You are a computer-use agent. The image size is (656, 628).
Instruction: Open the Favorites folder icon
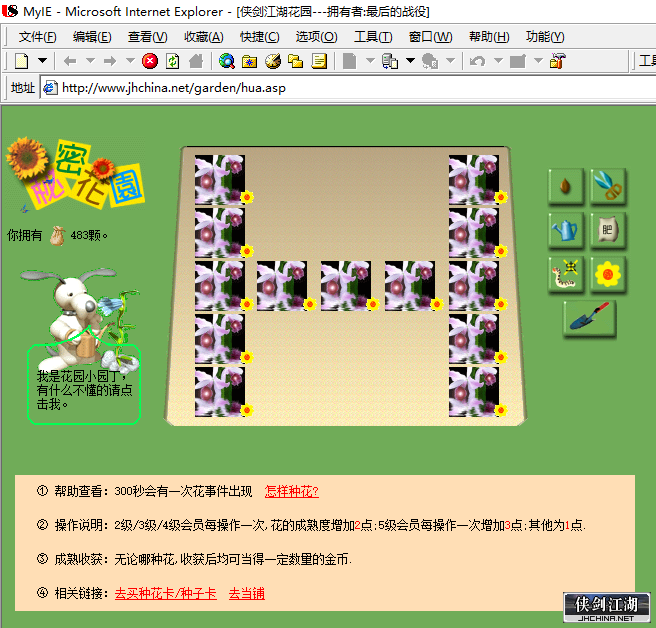(x=249, y=62)
